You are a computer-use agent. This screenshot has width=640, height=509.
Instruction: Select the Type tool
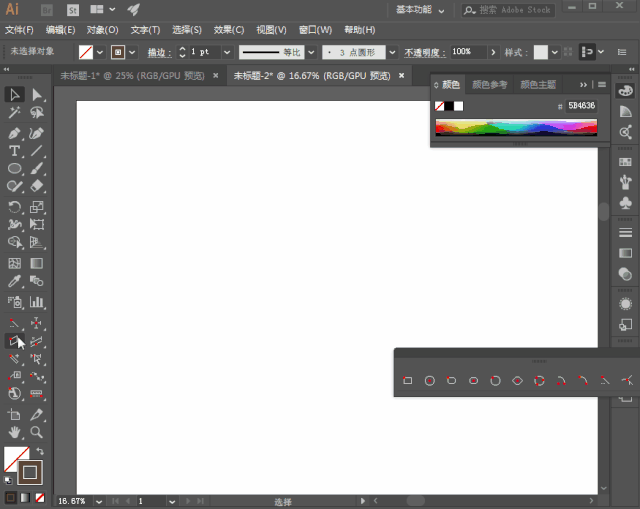pos(14,151)
